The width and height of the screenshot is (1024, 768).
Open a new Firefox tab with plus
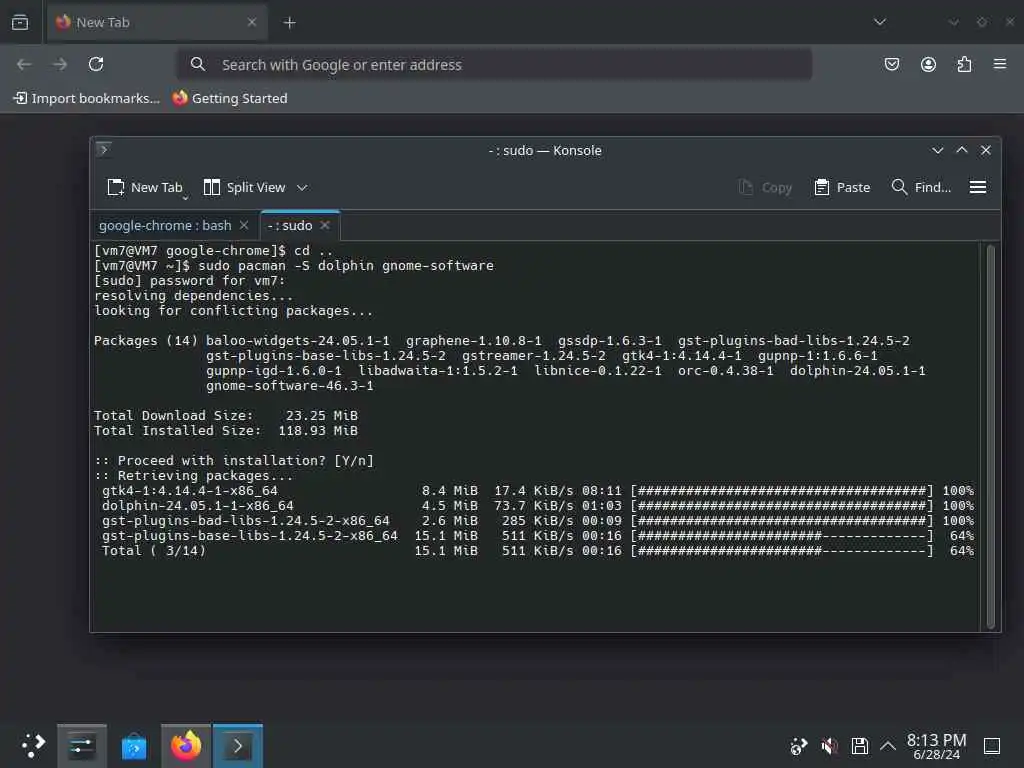pyautogui.click(x=289, y=23)
